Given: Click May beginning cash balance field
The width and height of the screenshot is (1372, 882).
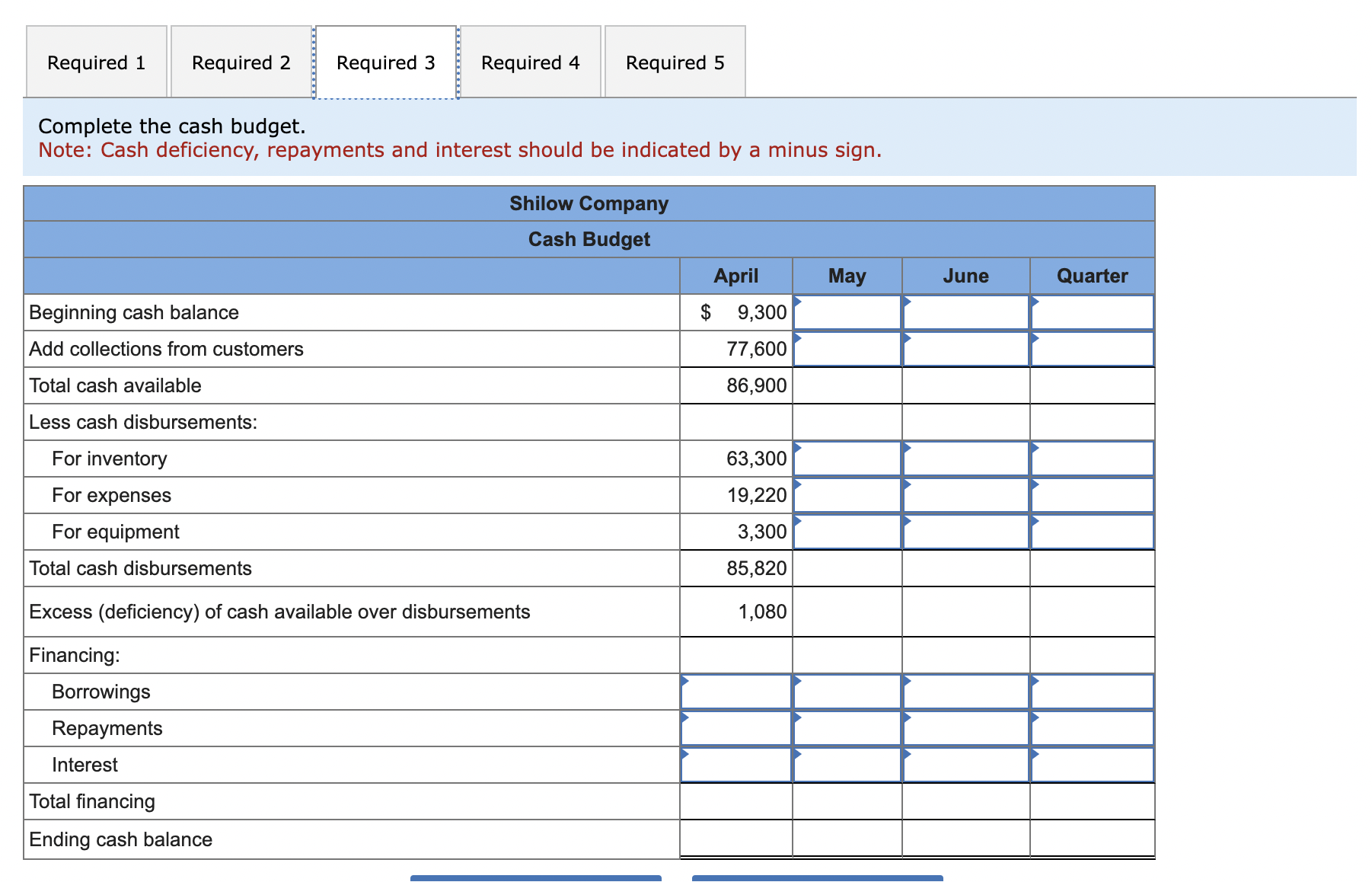Looking at the screenshot, I should coord(847,312).
